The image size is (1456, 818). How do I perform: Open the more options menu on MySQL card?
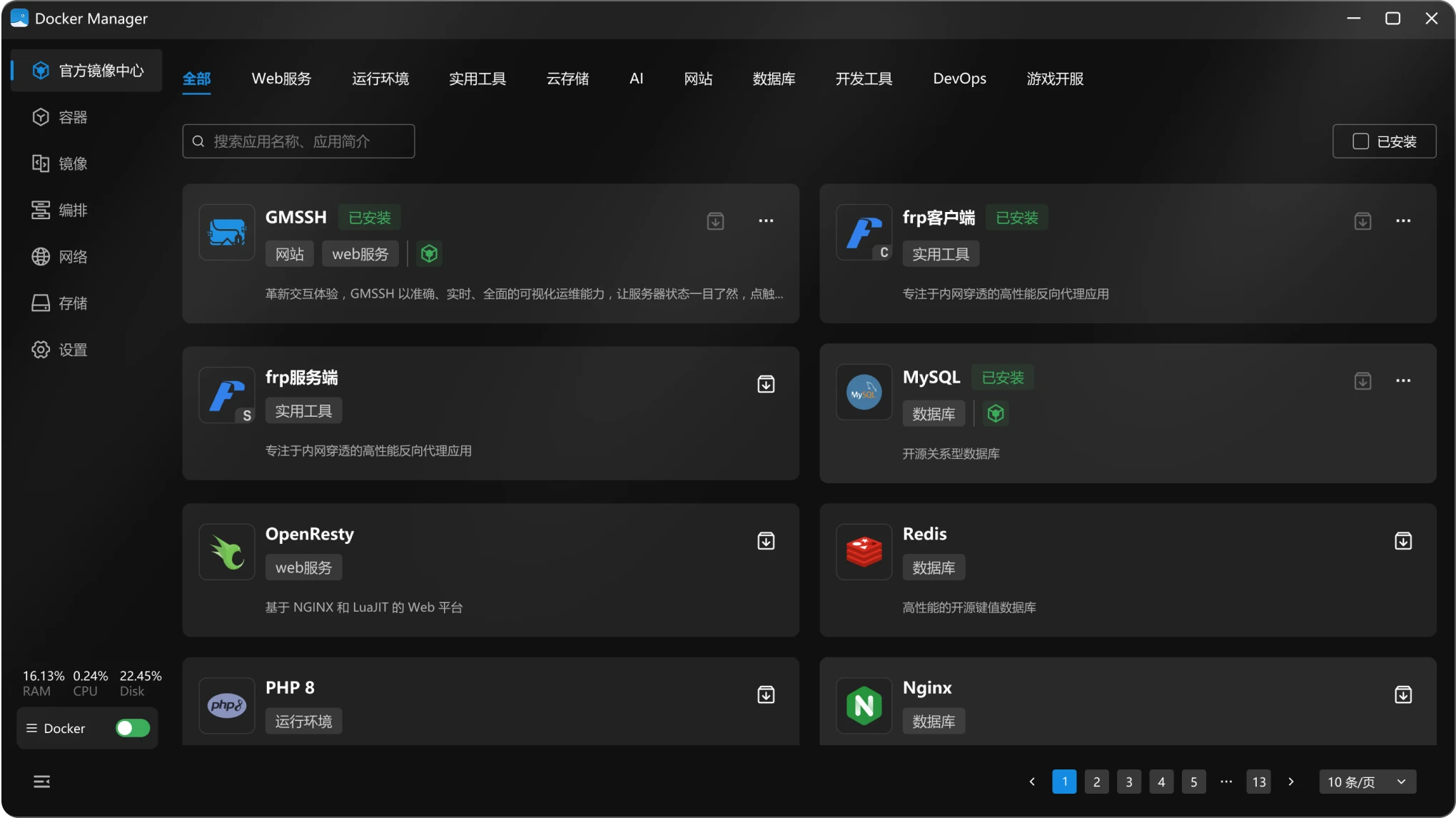click(1402, 380)
